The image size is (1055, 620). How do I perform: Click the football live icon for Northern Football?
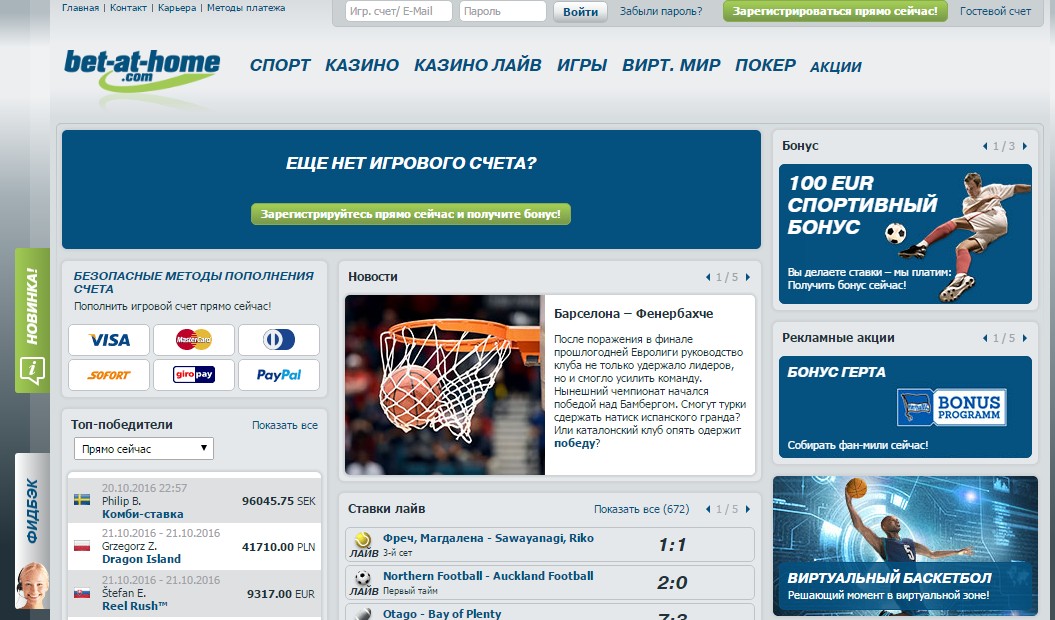pos(363,578)
